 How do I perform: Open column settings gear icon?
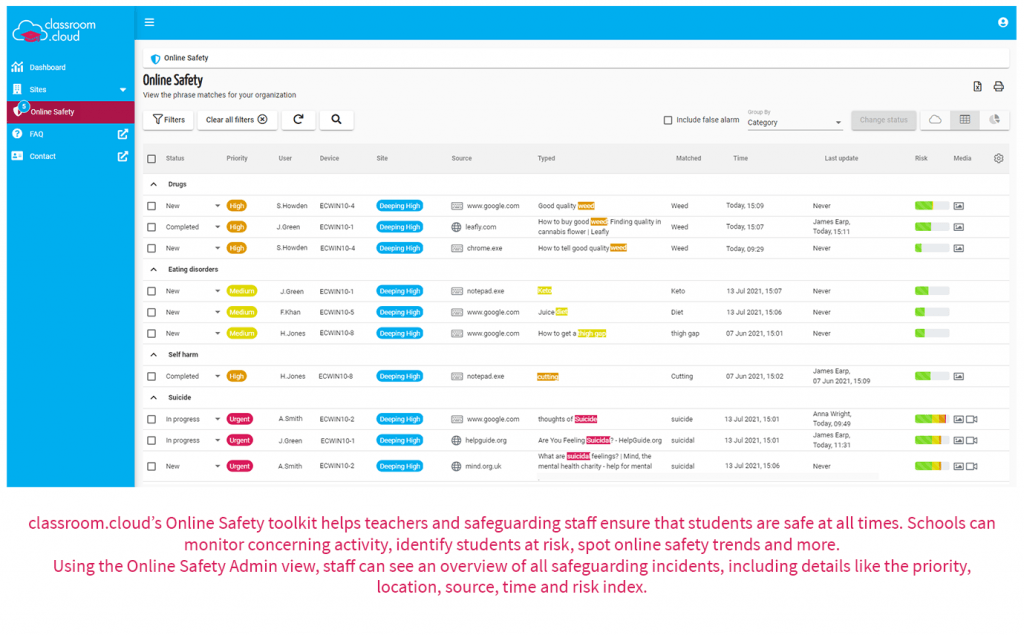click(998, 158)
